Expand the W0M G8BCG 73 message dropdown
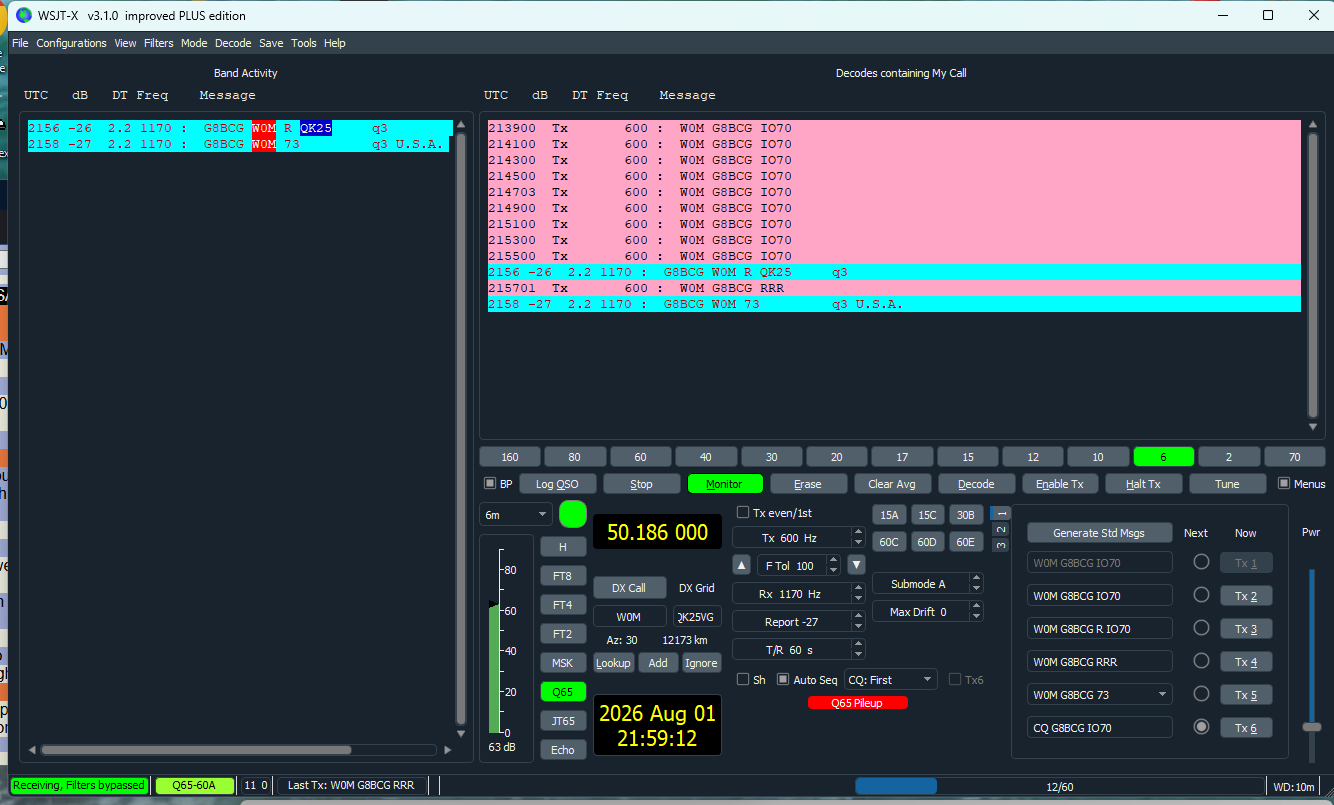 coord(1162,694)
